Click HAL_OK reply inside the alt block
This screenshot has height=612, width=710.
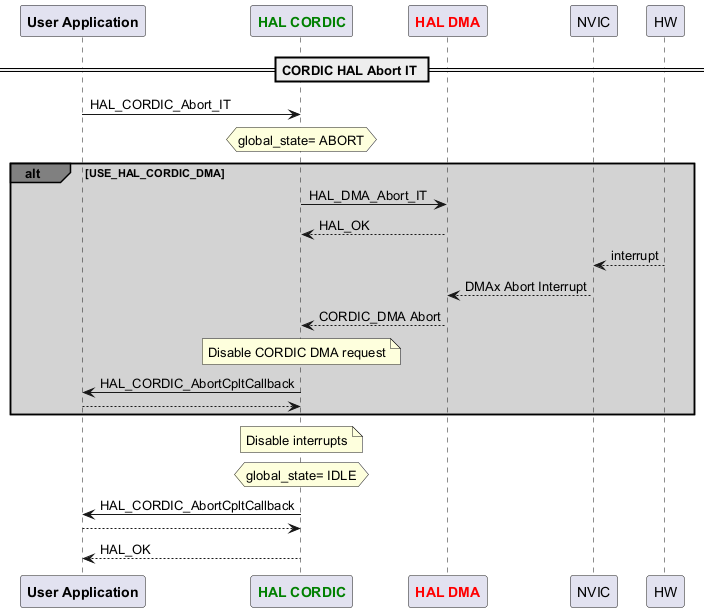344,225
